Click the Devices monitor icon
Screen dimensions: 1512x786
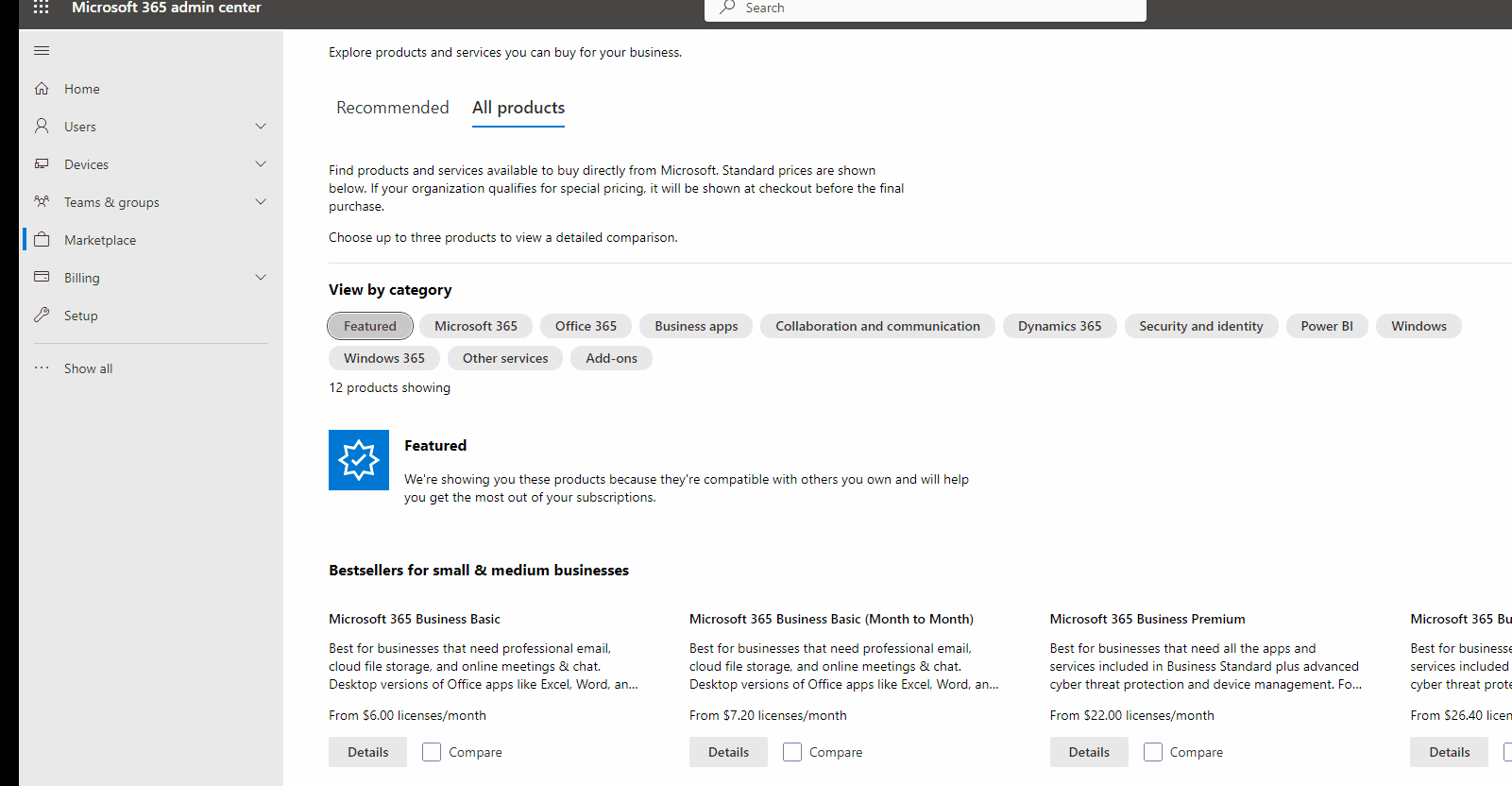pos(42,163)
